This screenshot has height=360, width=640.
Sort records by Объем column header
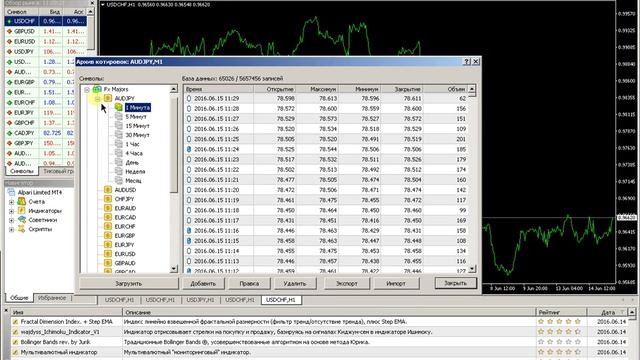[445, 89]
